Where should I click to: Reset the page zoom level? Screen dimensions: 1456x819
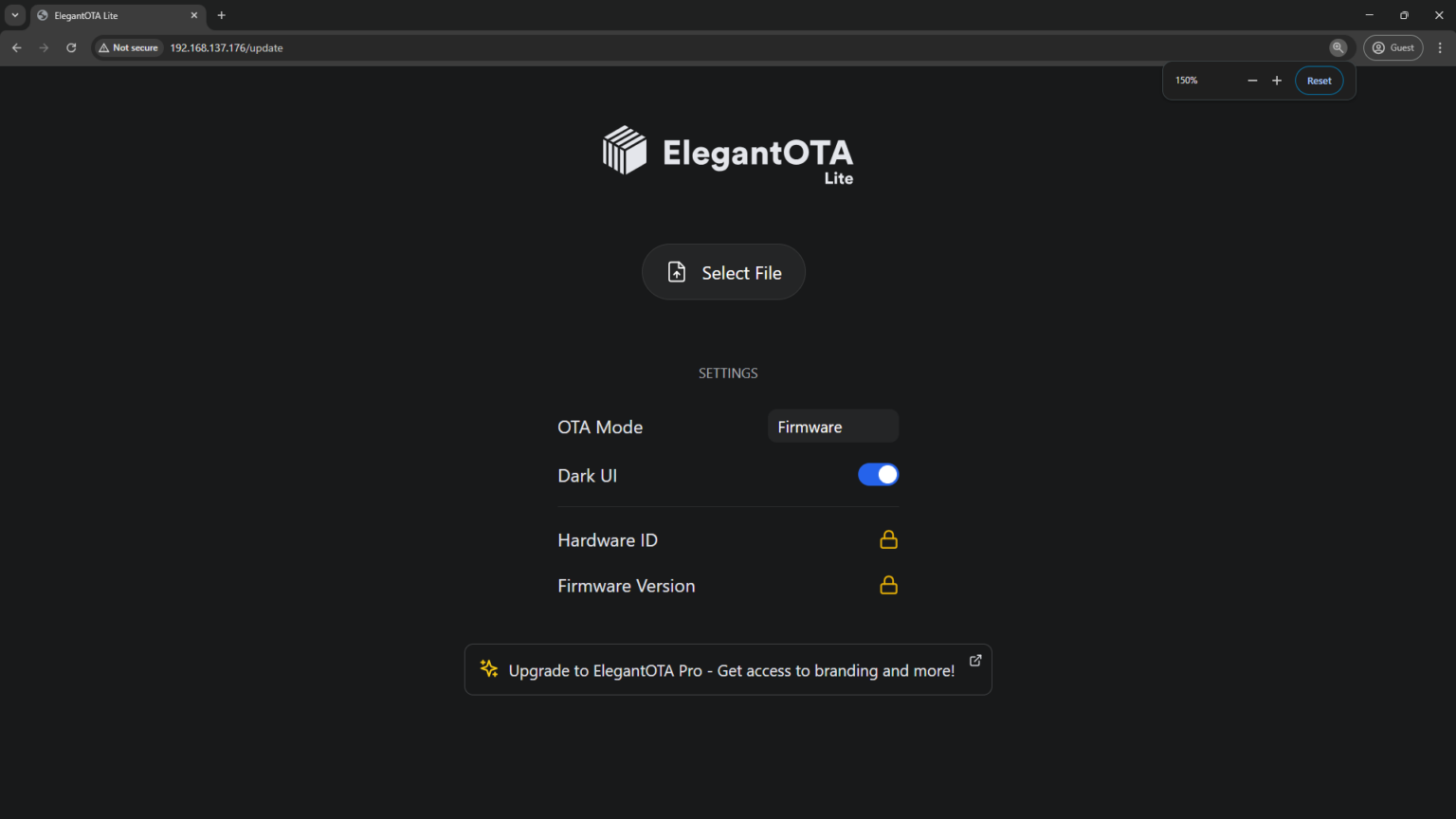tap(1319, 81)
